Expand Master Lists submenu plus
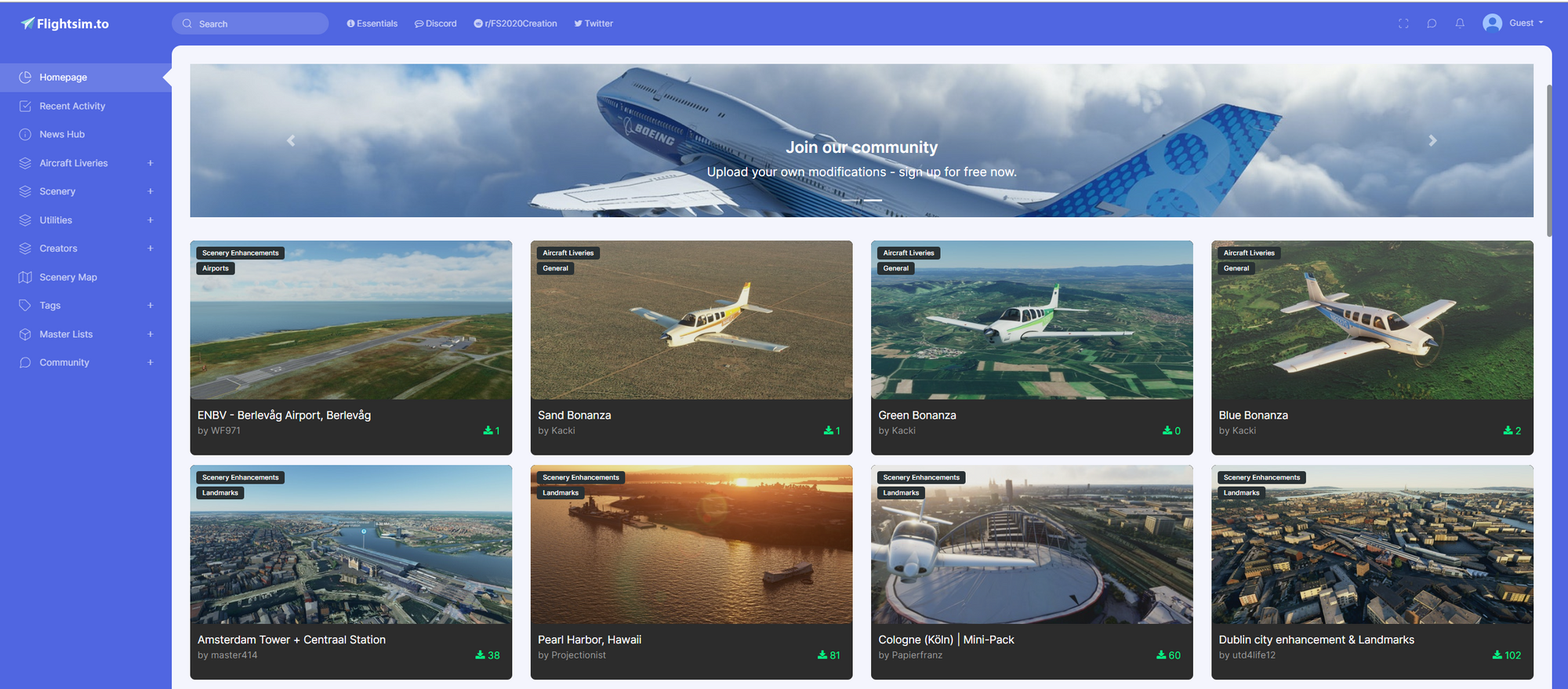Screen dimensions: 1568x689 point(151,334)
